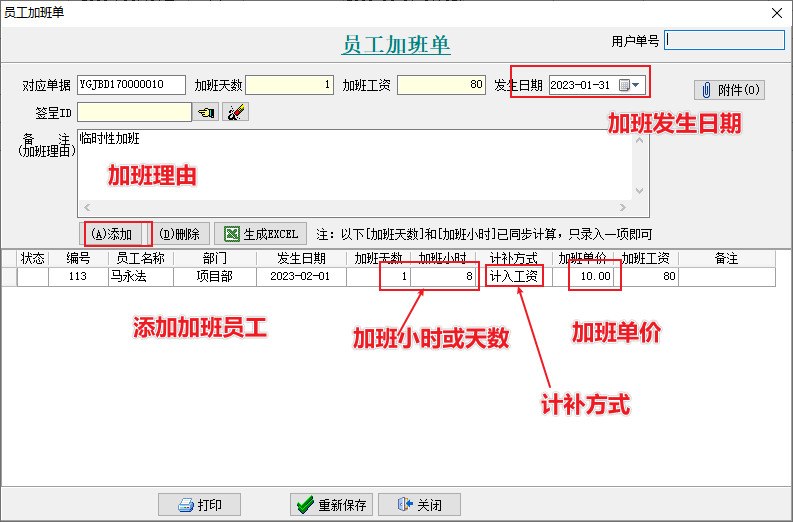Select the 计入工资 cell in the row

[515, 277]
